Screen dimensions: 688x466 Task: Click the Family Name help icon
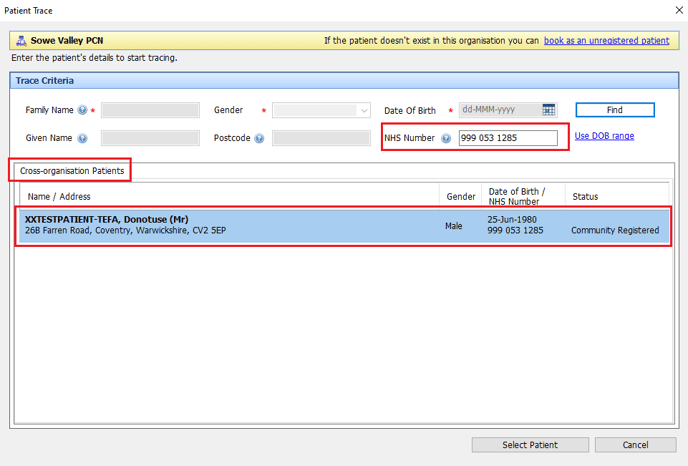[x=82, y=111]
